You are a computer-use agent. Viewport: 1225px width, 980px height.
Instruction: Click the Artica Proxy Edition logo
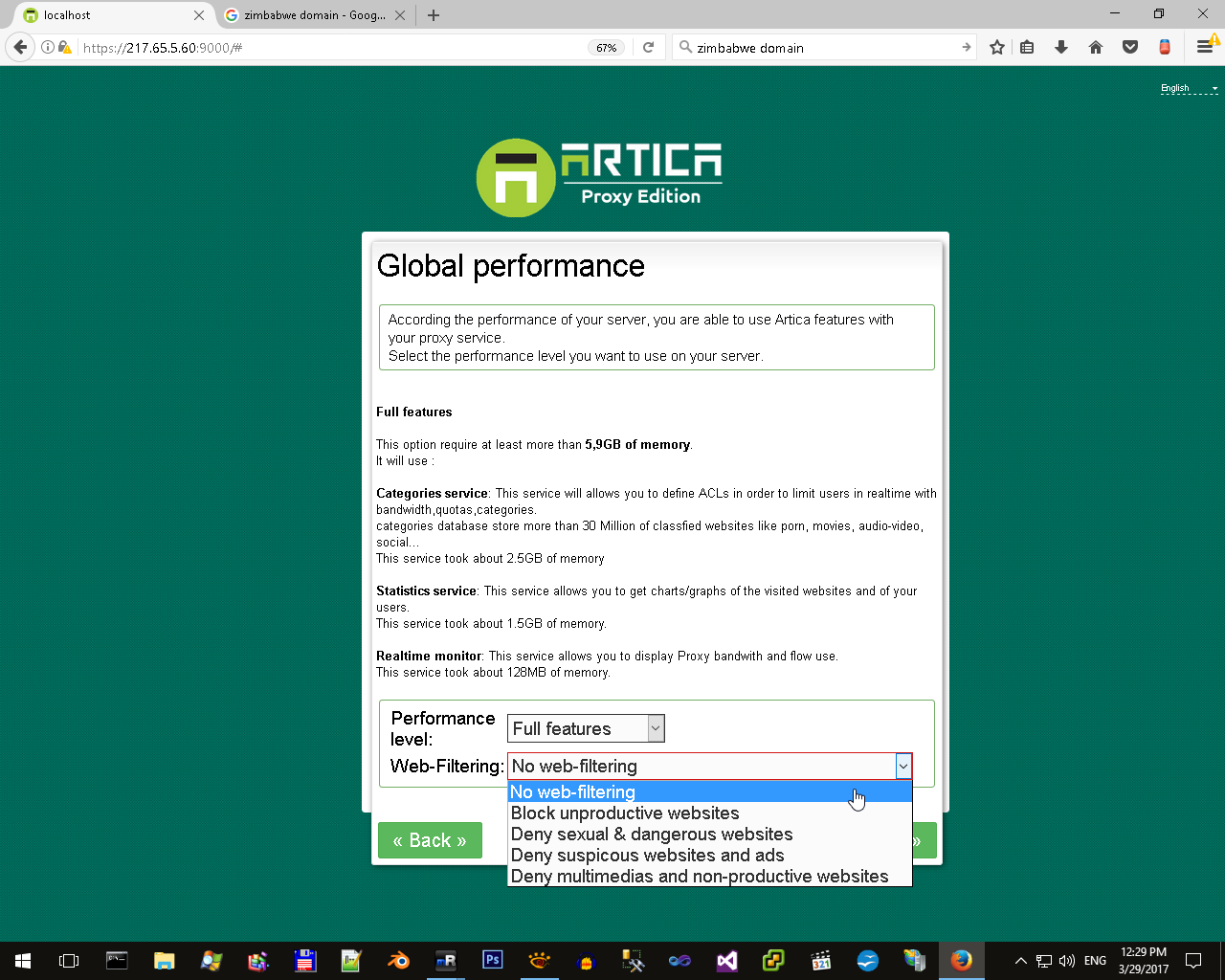click(x=599, y=177)
